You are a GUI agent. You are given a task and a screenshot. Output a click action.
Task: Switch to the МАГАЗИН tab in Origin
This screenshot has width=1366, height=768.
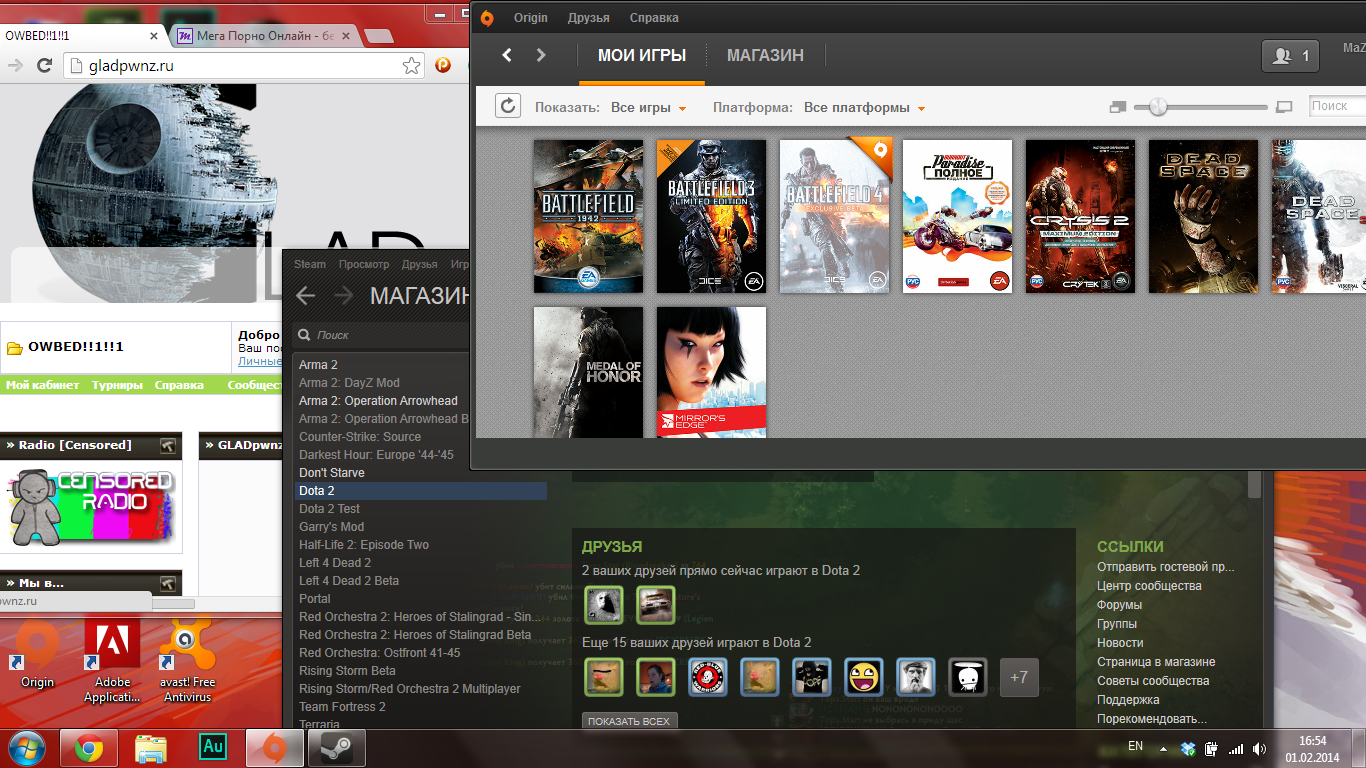765,55
